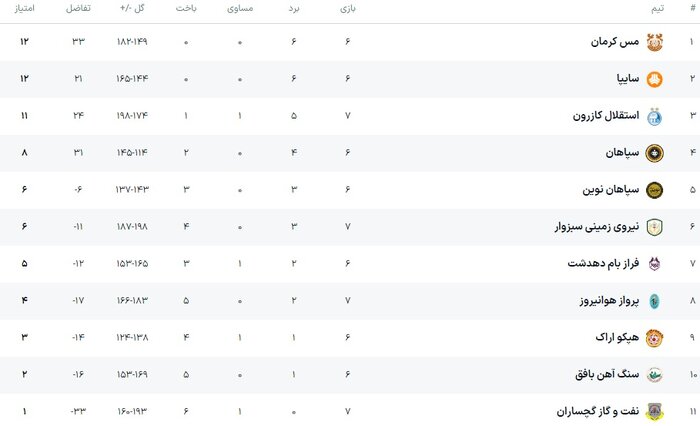Click the برد column header
700x426 pixels.
pos(294,8)
